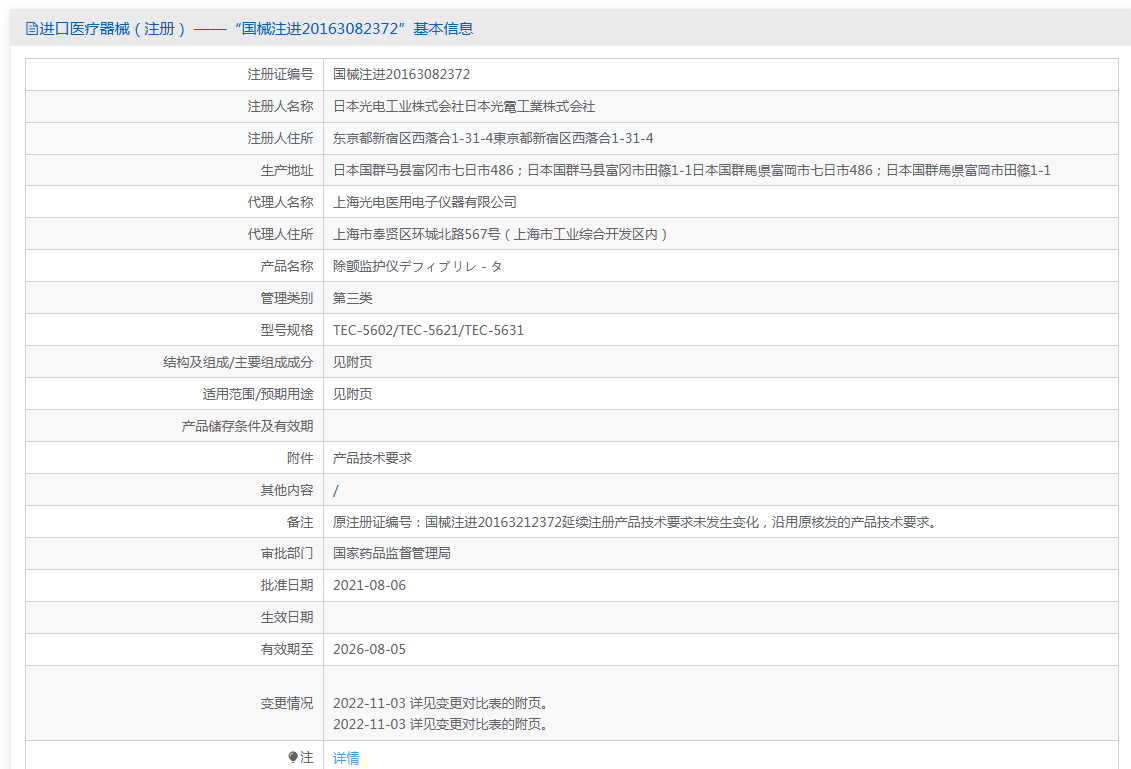Select the 生效日期 label
The height and width of the screenshot is (769, 1131).
pyautogui.click(x=287, y=618)
